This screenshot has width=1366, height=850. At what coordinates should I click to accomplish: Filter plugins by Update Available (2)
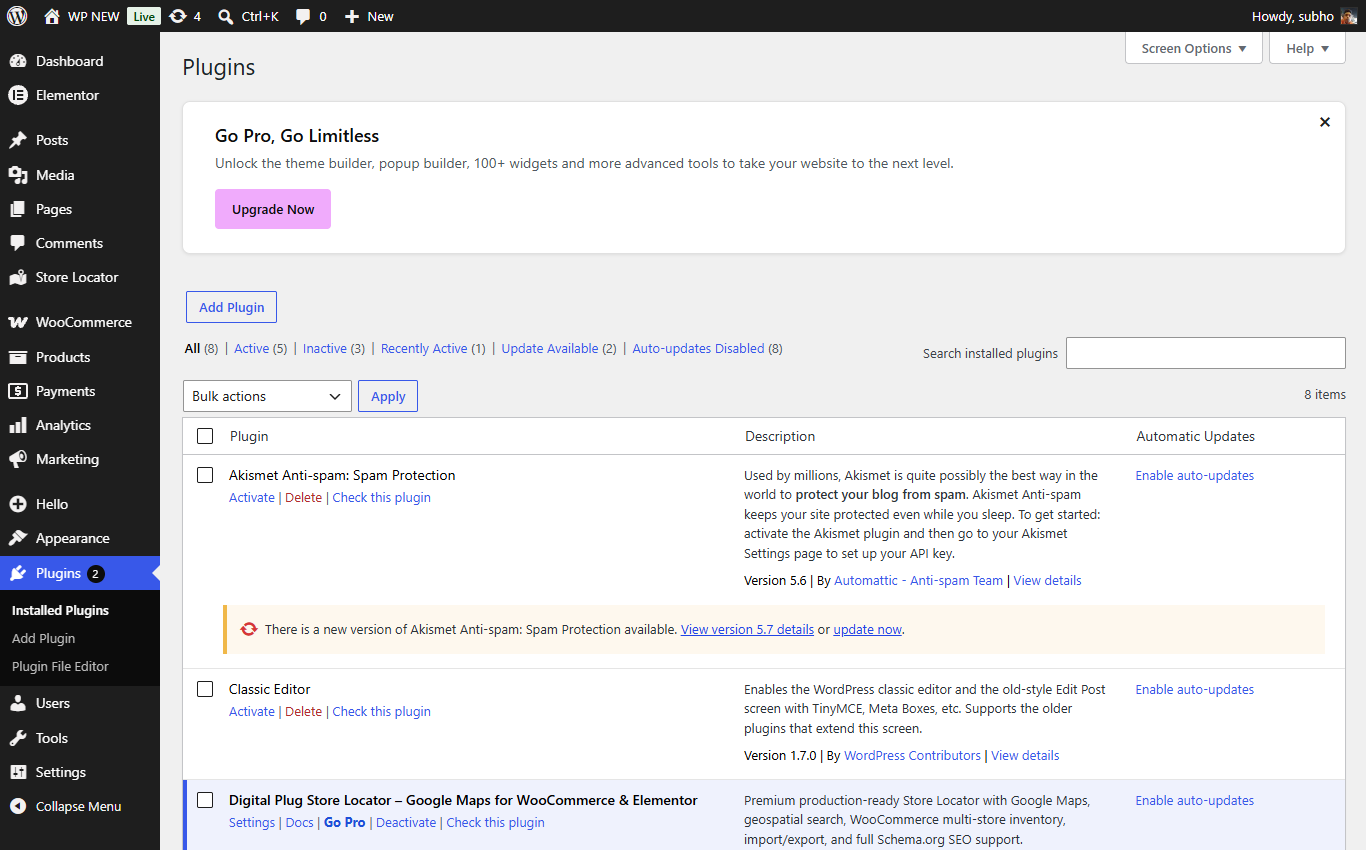[559, 348]
